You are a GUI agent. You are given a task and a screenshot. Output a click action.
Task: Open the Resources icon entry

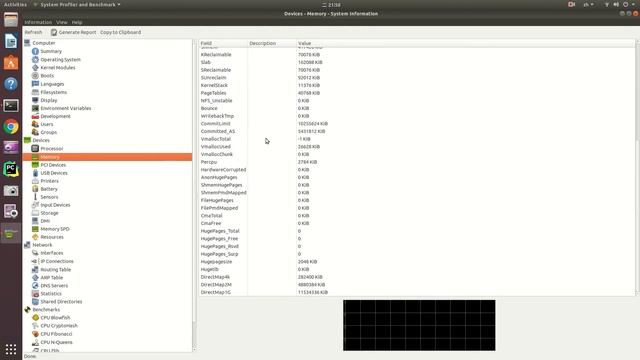35,237
